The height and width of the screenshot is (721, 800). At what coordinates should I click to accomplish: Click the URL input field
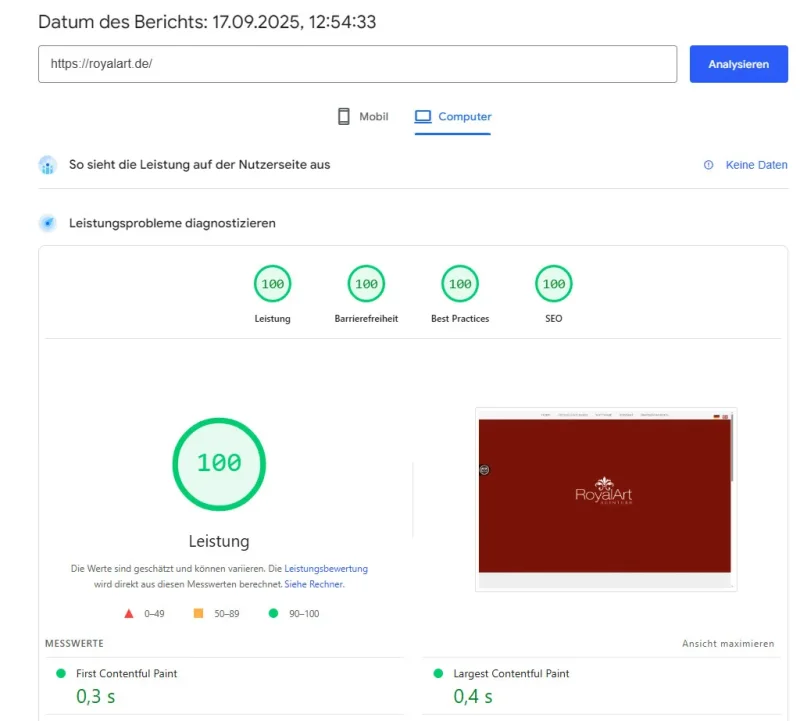357,64
